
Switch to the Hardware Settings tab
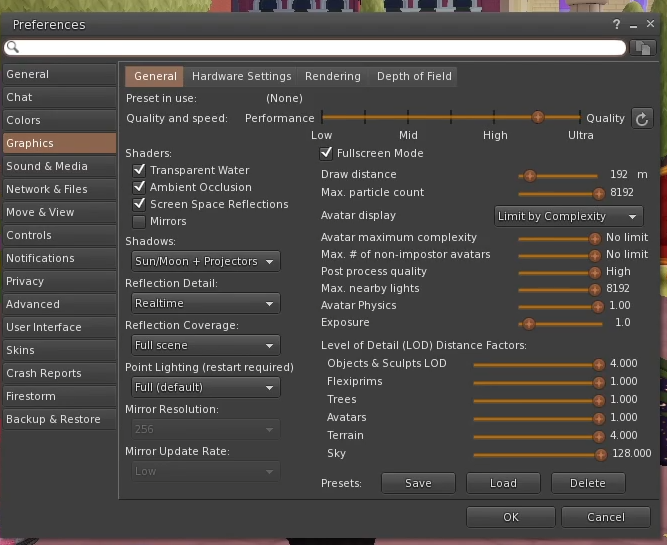click(x=241, y=76)
